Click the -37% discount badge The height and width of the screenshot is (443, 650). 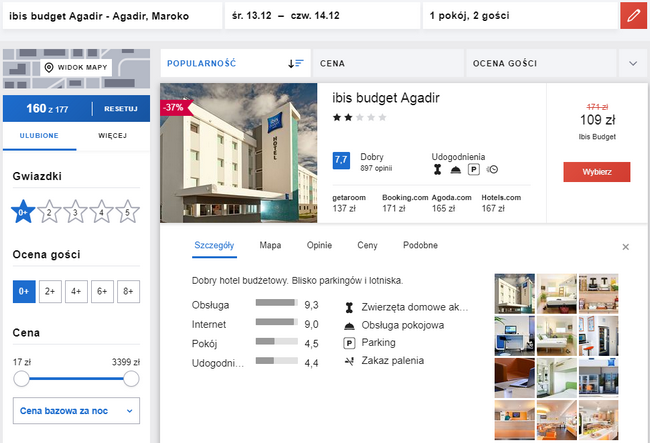click(176, 108)
